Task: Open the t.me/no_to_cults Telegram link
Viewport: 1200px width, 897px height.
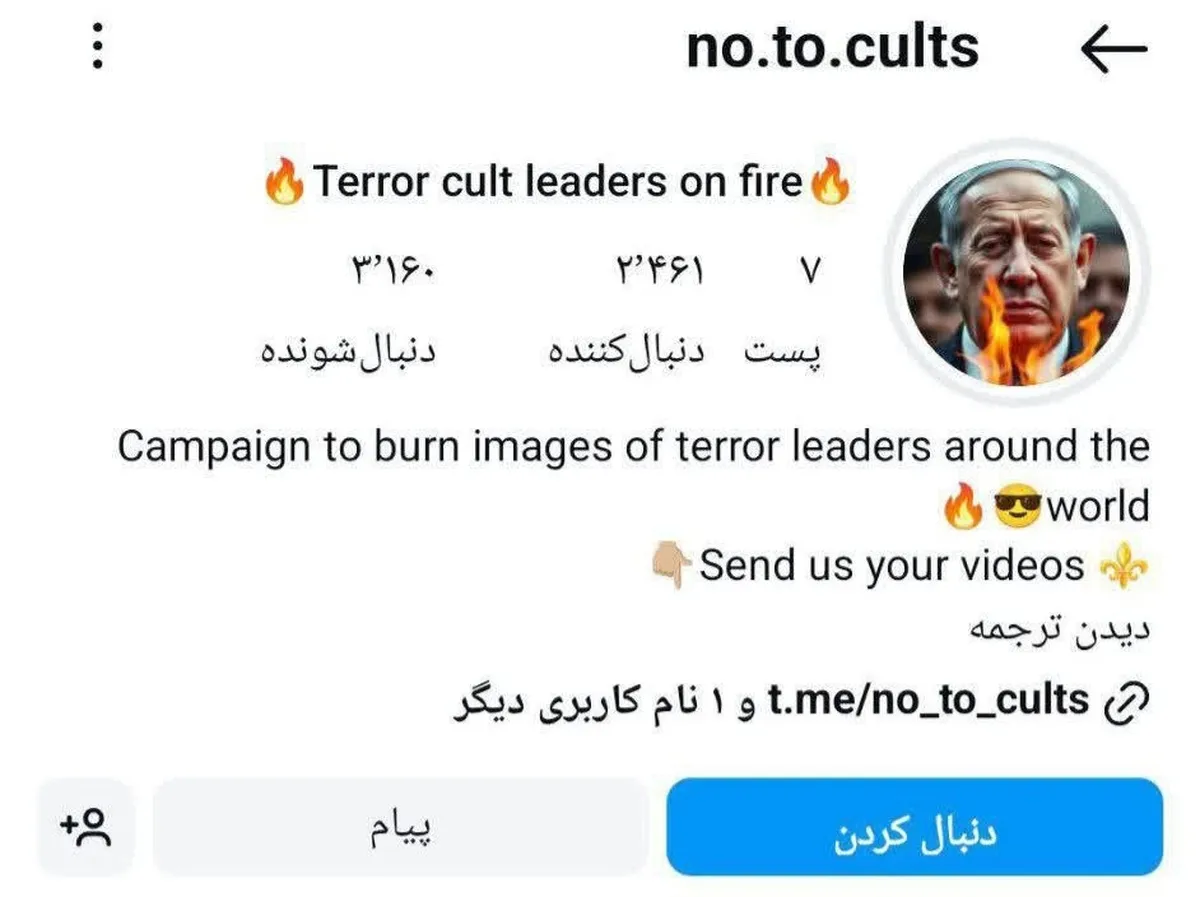Action: point(928,701)
